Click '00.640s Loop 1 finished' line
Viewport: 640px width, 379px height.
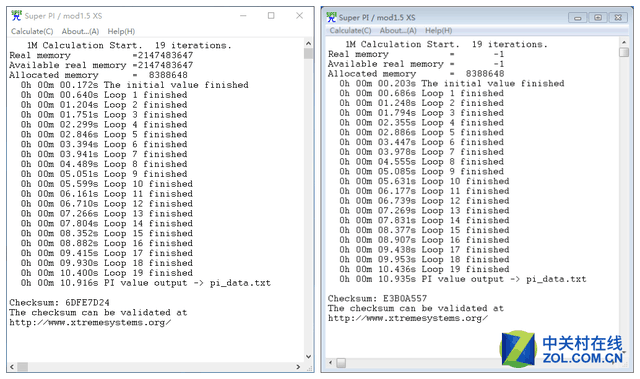104,95
